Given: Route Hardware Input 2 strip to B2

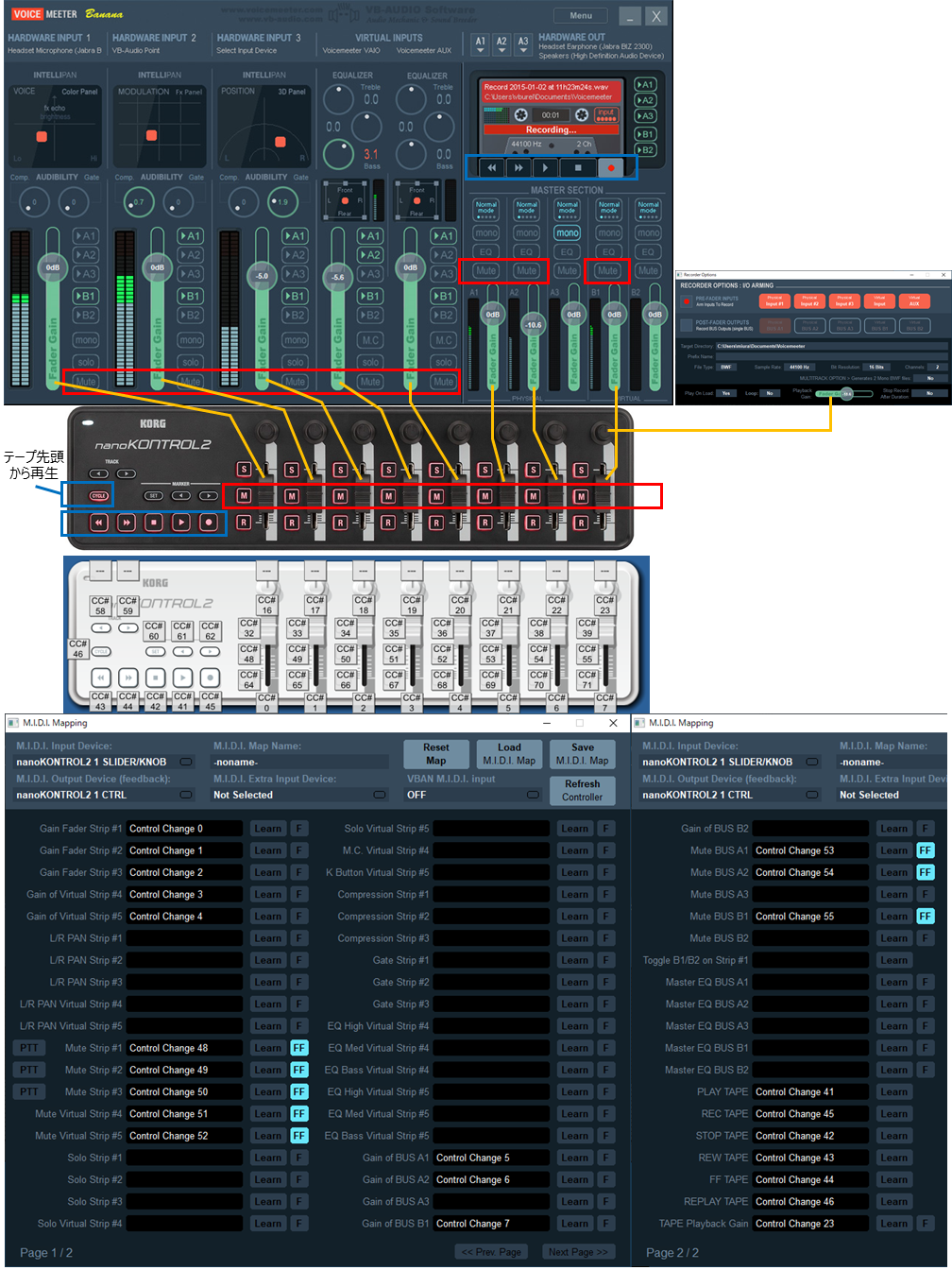Looking at the screenshot, I should (x=190, y=315).
